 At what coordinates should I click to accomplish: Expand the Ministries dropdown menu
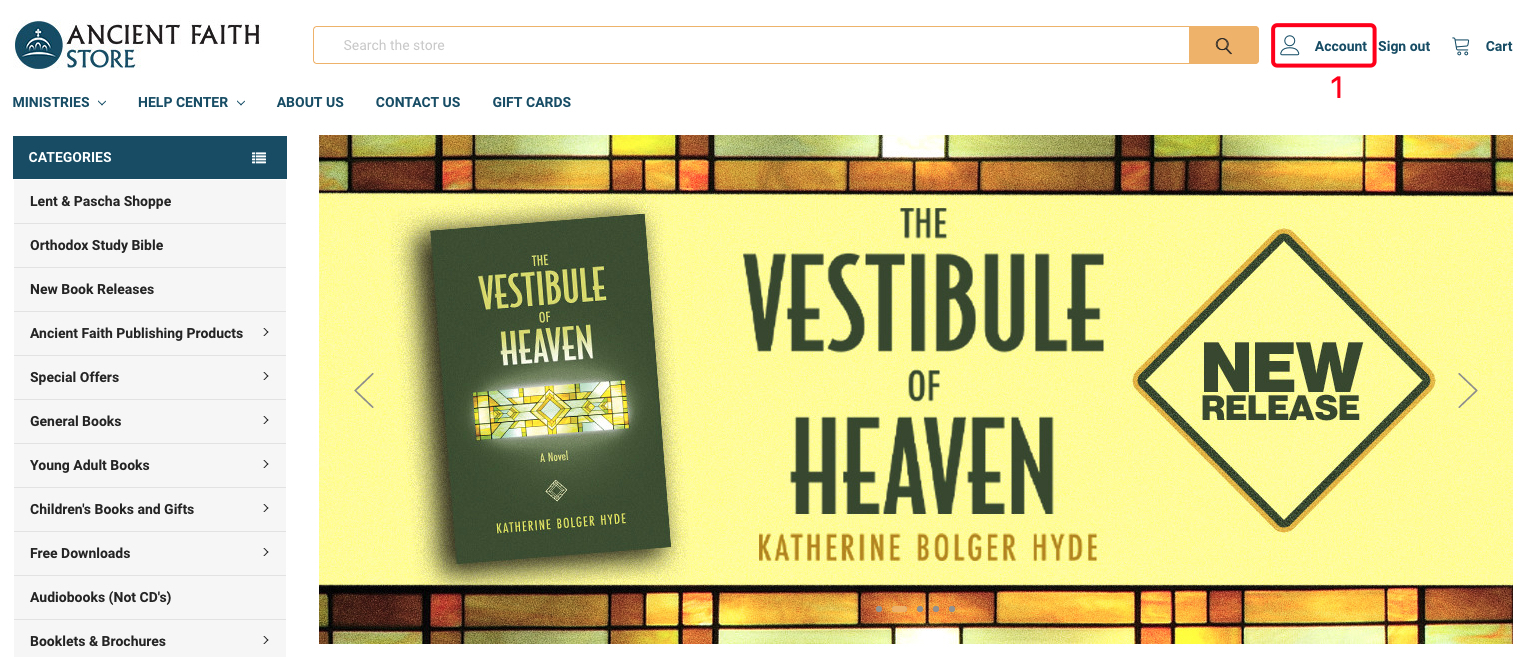[x=59, y=102]
